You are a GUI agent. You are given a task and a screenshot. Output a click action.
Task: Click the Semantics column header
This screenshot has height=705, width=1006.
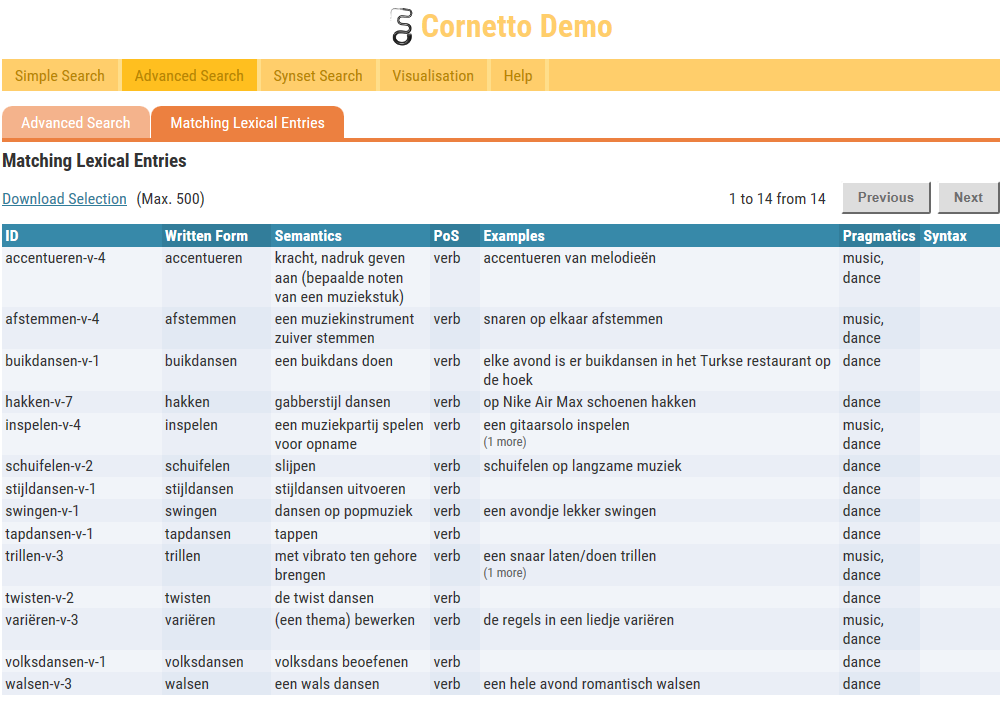point(308,236)
